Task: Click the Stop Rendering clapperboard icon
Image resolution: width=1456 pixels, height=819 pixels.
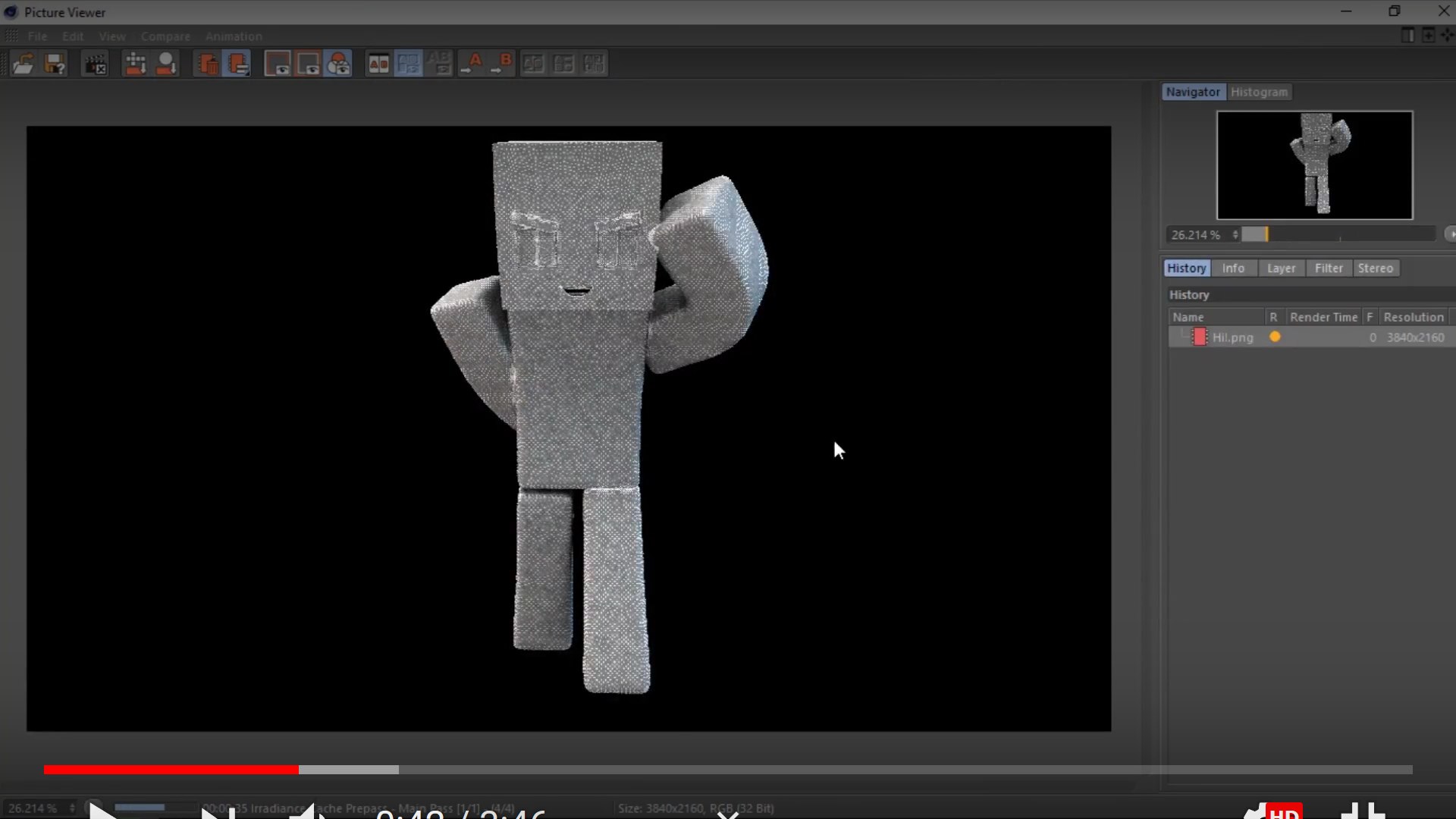Action: click(x=95, y=64)
